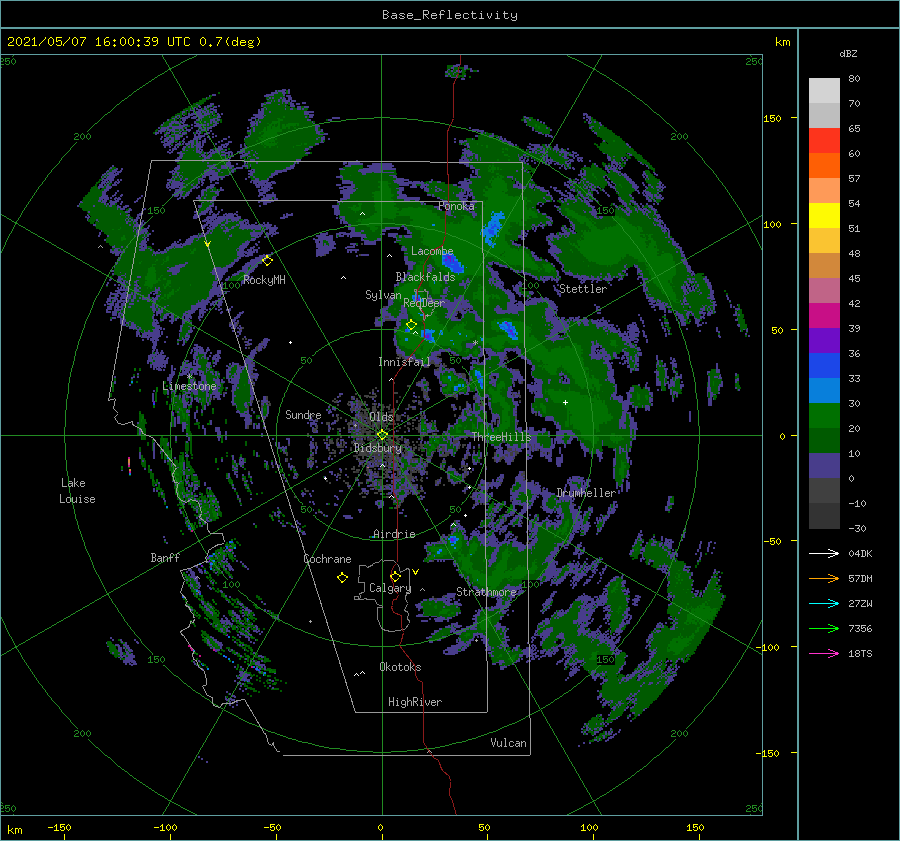Pick the light blue 30-33 dBZ swatch
The image size is (900, 841).
click(824, 391)
